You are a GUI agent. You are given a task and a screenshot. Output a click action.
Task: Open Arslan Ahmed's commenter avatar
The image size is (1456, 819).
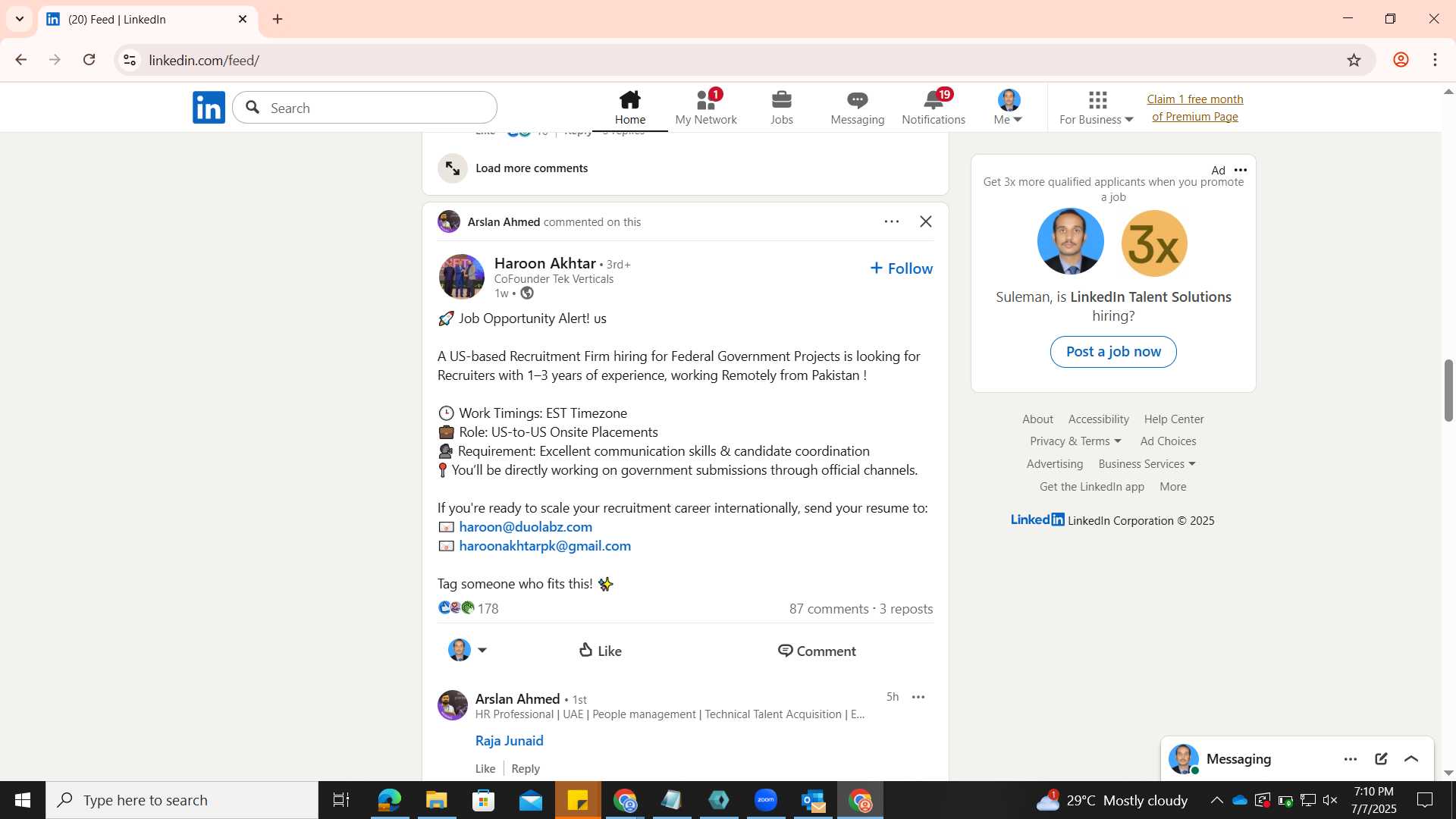click(453, 705)
